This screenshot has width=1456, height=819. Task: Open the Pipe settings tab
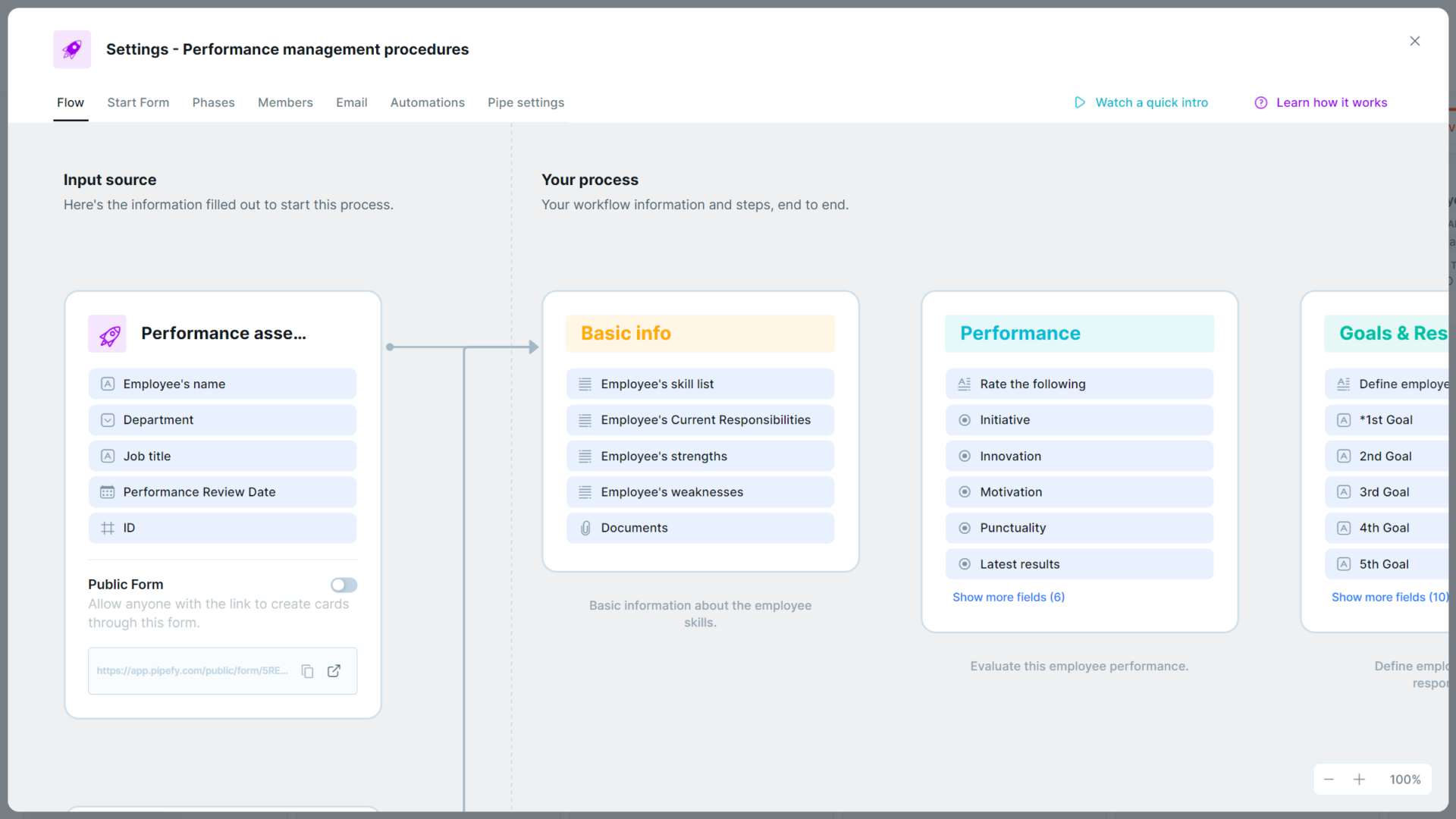(526, 102)
